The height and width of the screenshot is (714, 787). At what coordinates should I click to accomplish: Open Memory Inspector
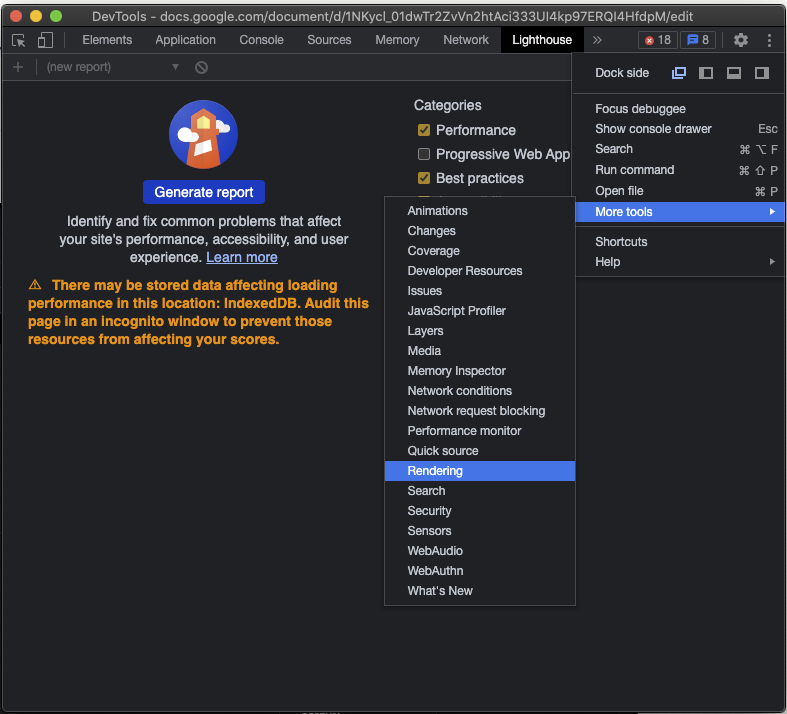click(480, 371)
